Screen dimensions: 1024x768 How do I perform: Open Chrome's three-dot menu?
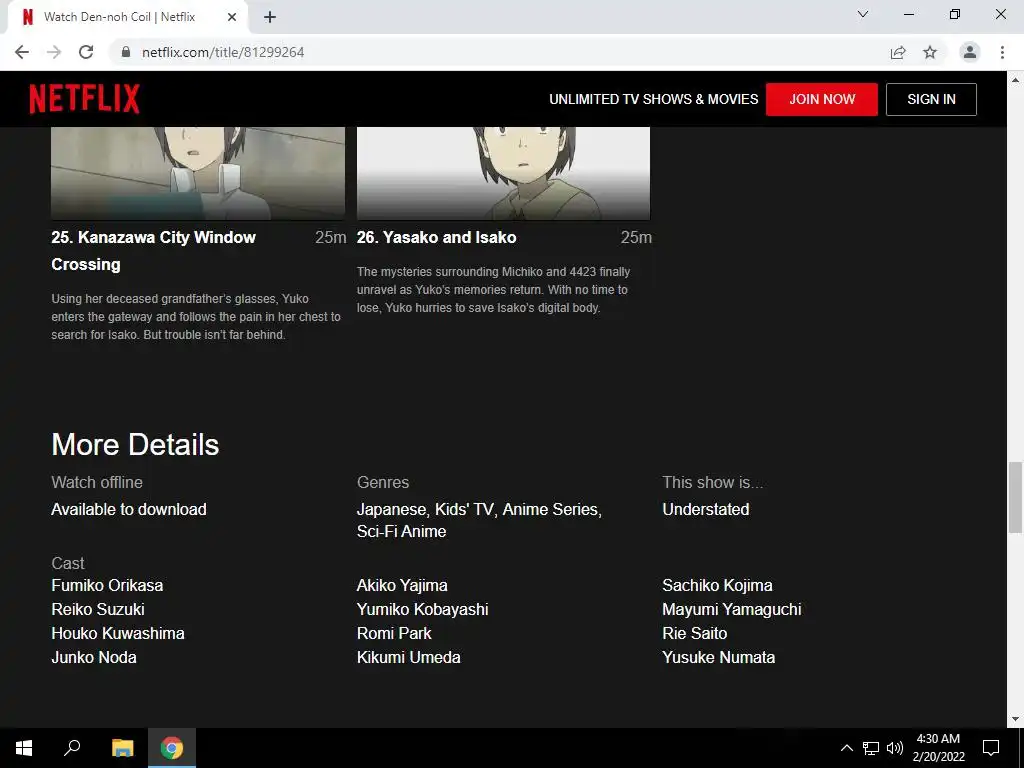1002,52
